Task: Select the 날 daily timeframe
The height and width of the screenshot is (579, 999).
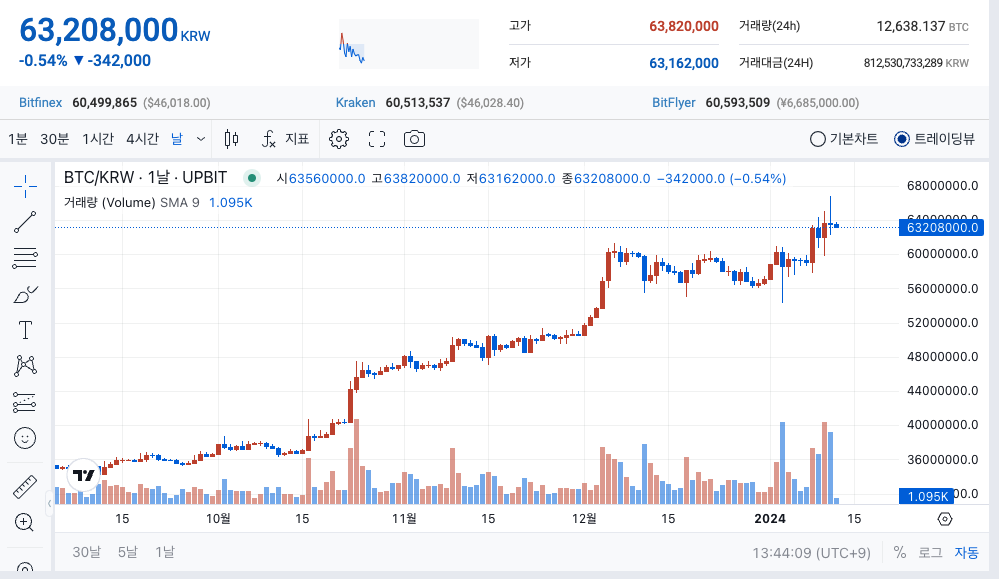Action: [x=176, y=139]
